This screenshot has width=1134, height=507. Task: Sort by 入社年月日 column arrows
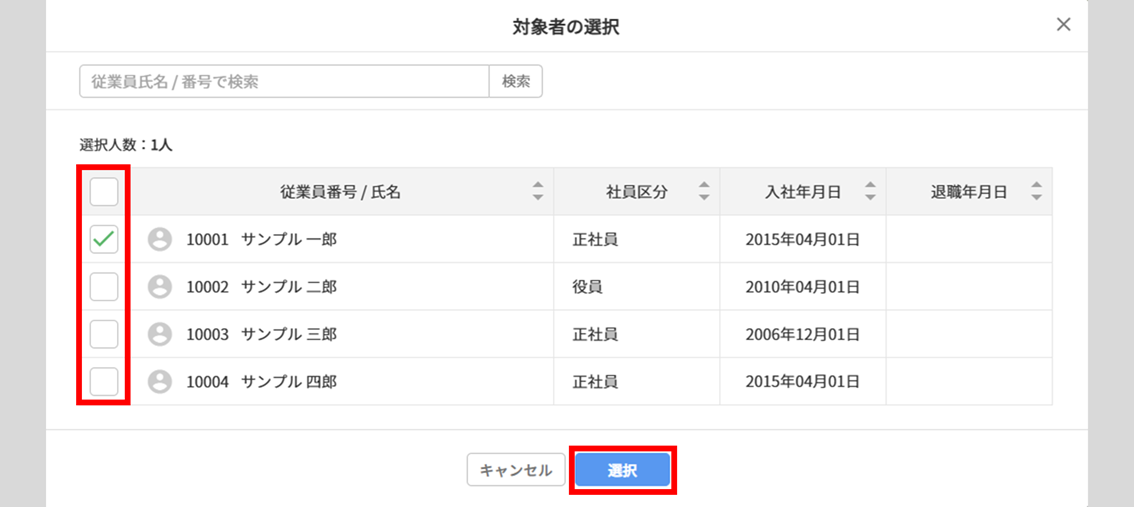pyautogui.click(x=870, y=192)
